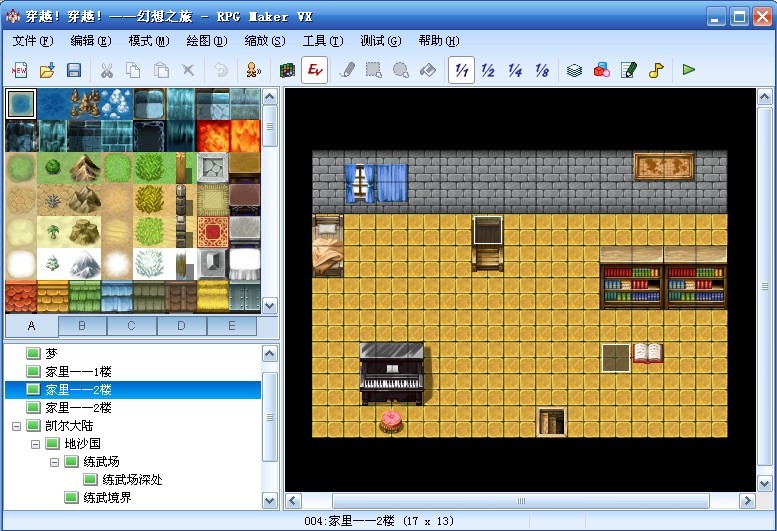
Task: Open the 文件(F) menu
Action: [x=33, y=41]
